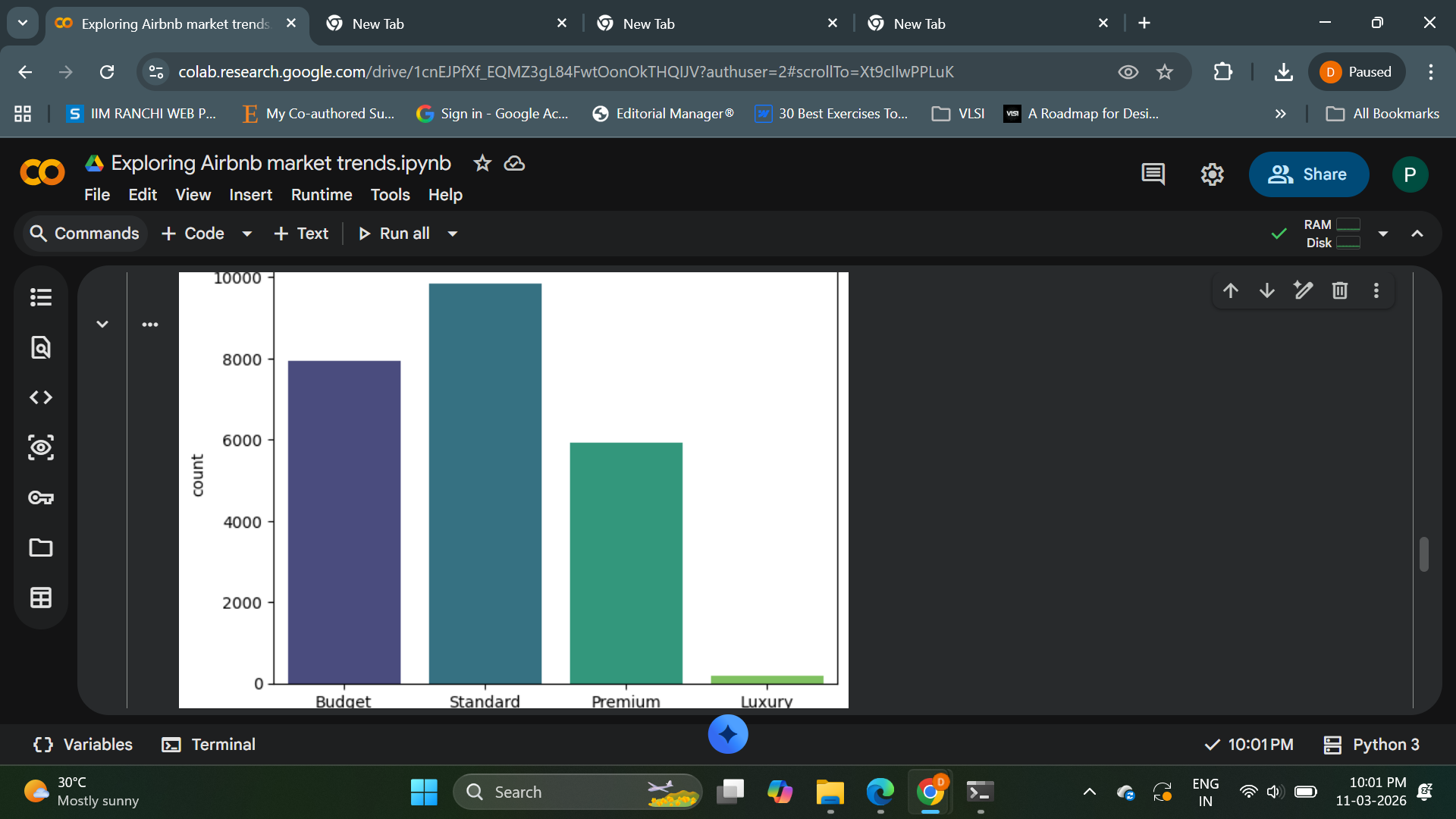Open the Files folder icon in sidebar

point(41,548)
